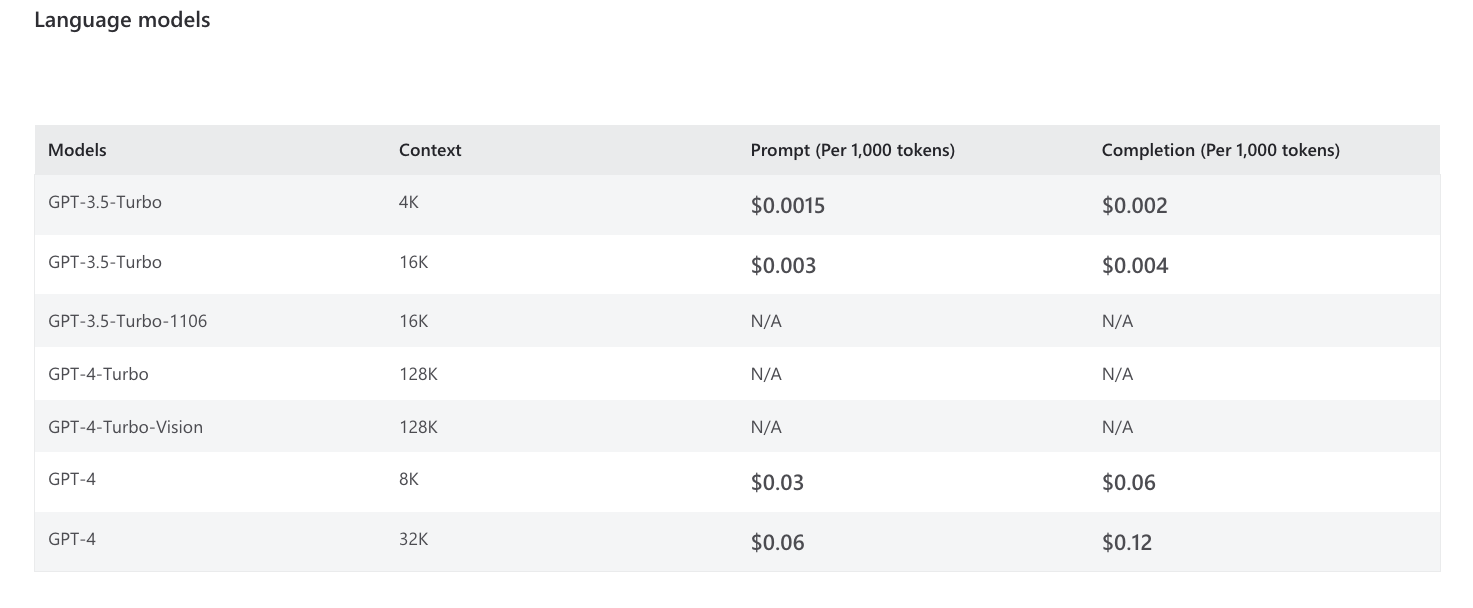This screenshot has height=608, width=1473.
Task: Click the Prompt (Per 1,000 tokens) header
Action: point(852,150)
